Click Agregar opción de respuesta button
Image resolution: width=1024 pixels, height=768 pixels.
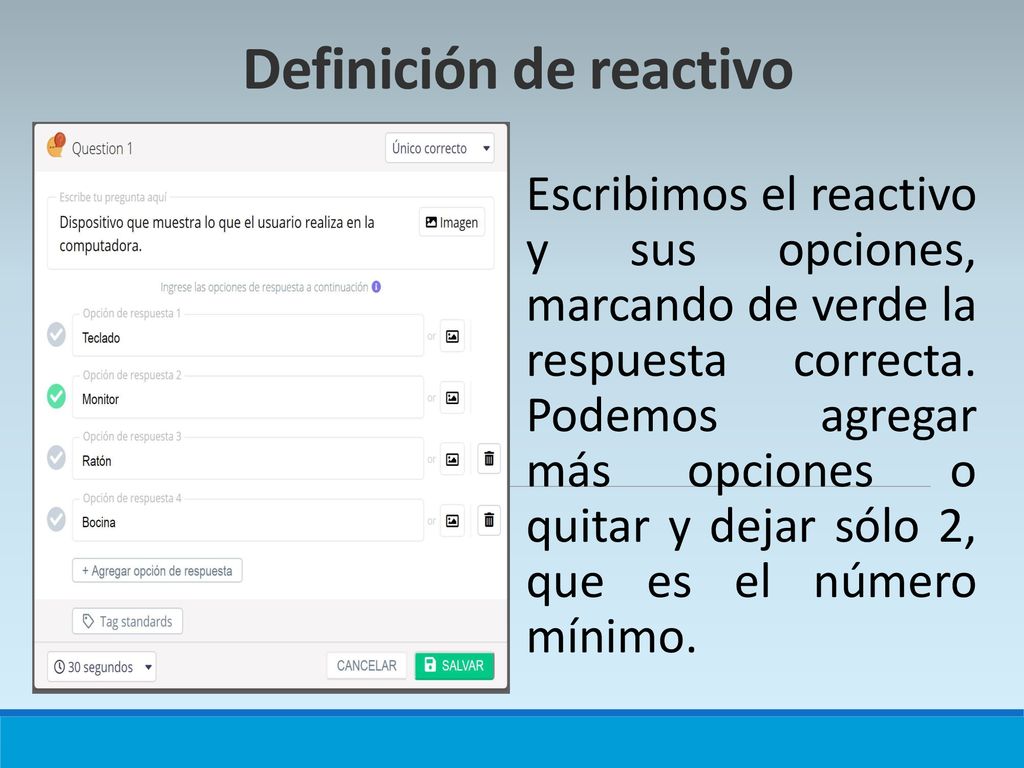click(x=157, y=570)
